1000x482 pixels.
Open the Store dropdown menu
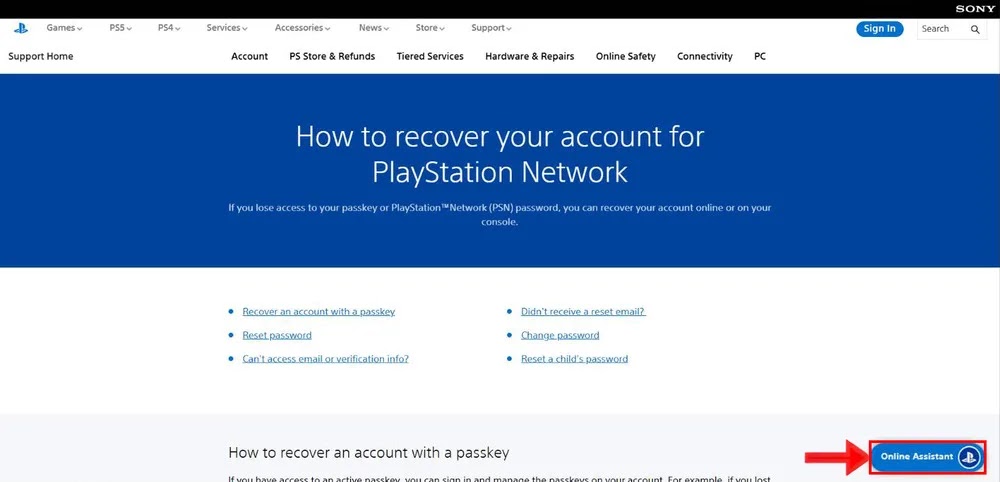coord(430,28)
